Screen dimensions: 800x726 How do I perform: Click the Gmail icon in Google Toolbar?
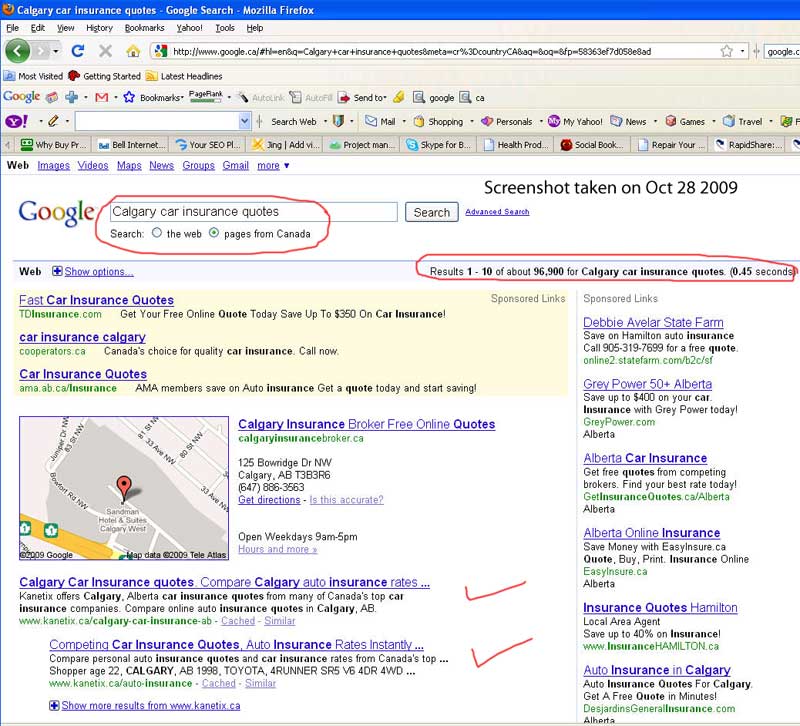coord(102,97)
